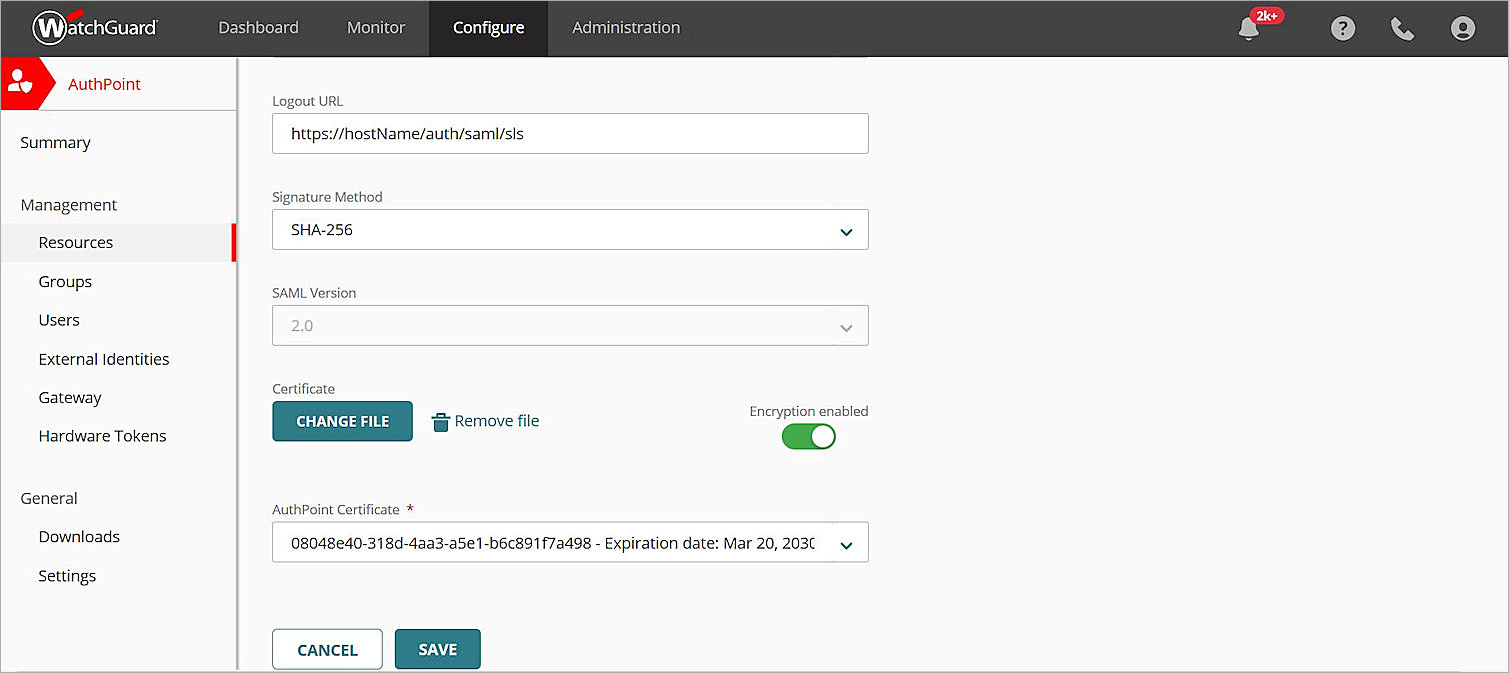Click the SAVE button
This screenshot has width=1509, height=673.
pyautogui.click(x=438, y=649)
